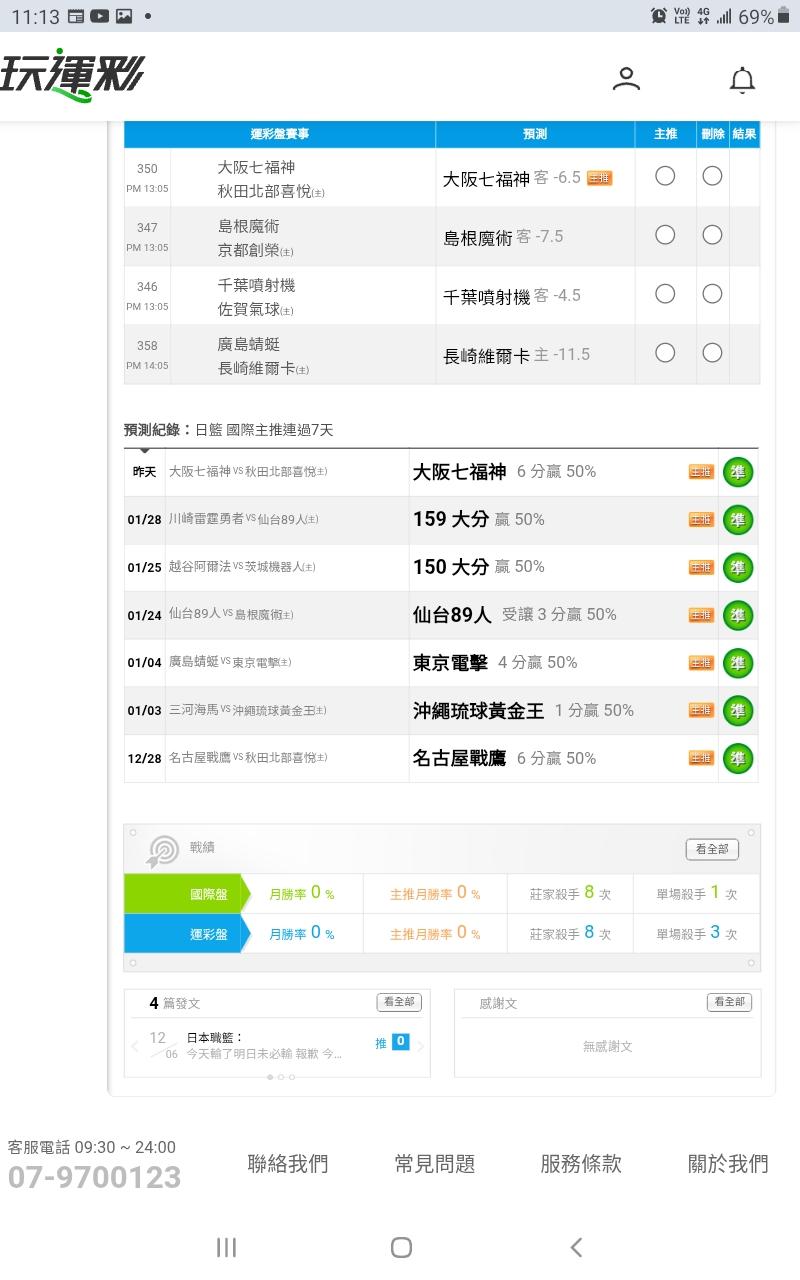This screenshot has height=1280, width=800.
Task: Open 常見問題 footer link
Action: click(x=435, y=1164)
